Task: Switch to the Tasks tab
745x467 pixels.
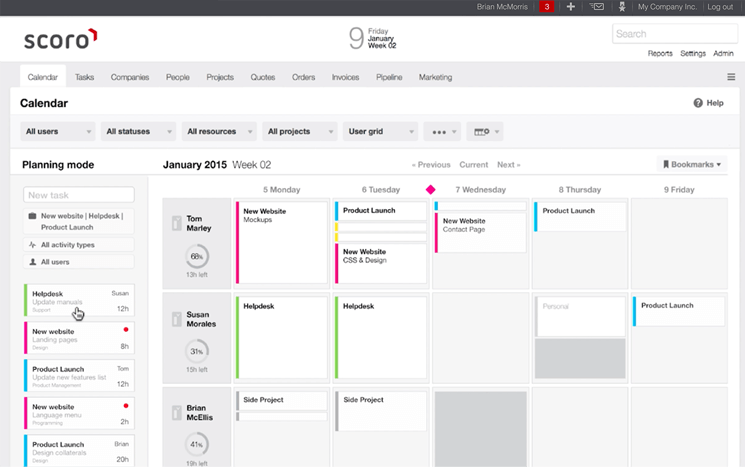Action: pyautogui.click(x=84, y=77)
